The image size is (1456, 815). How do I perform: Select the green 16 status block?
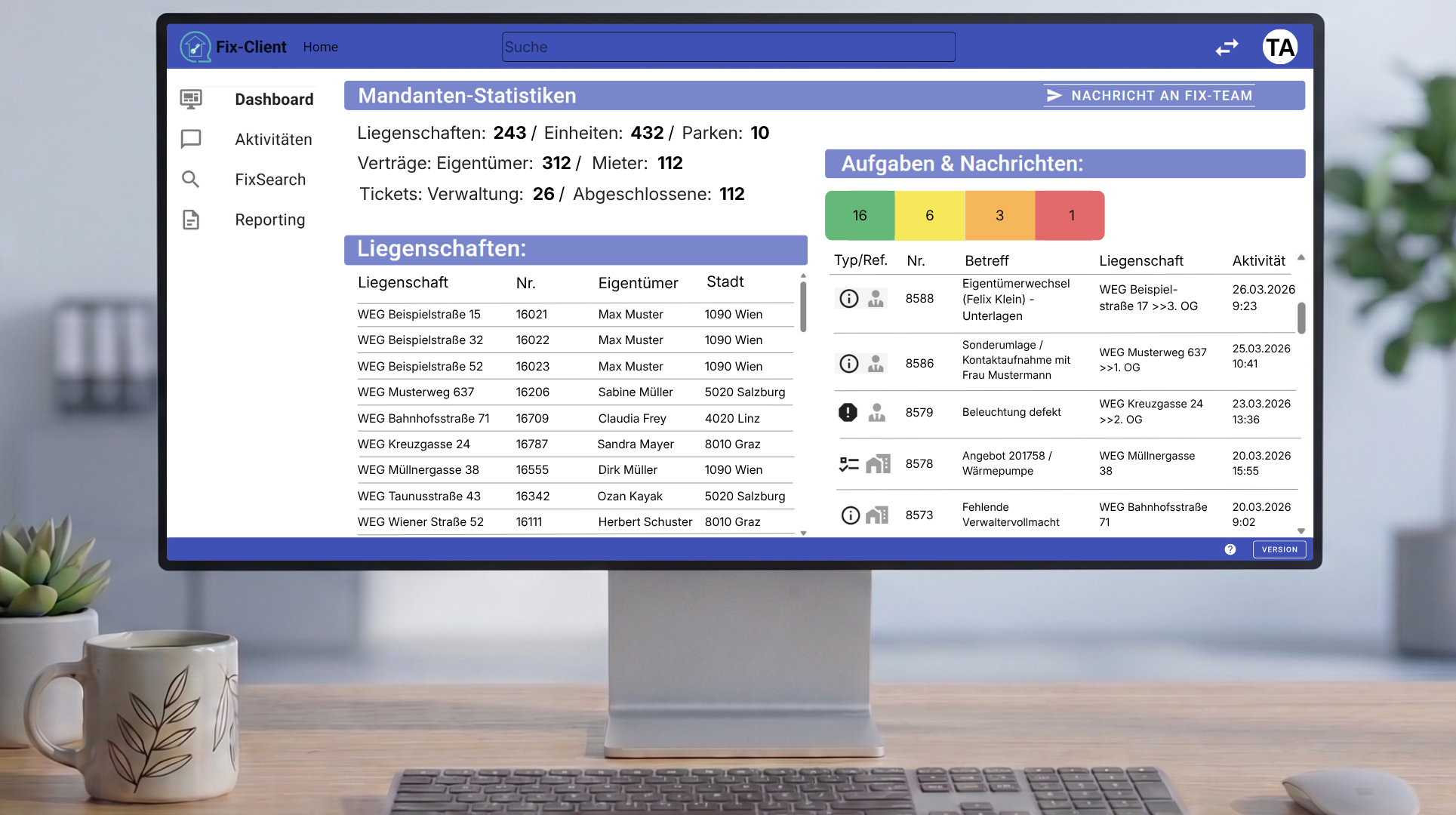[x=860, y=216]
